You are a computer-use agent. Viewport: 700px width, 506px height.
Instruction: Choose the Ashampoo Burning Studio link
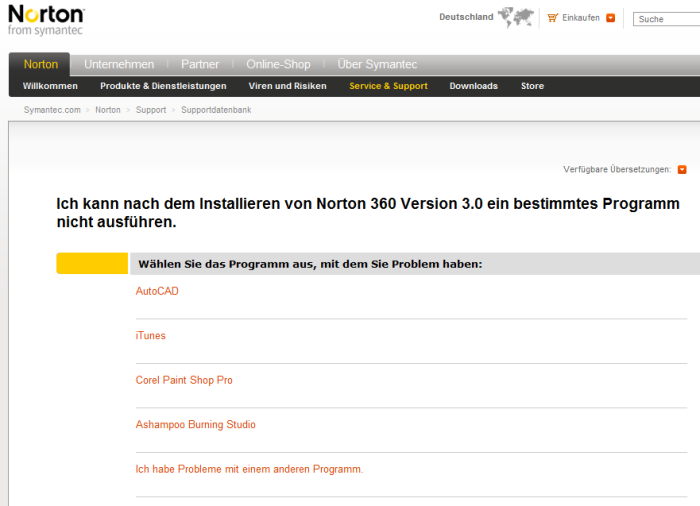tap(196, 424)
